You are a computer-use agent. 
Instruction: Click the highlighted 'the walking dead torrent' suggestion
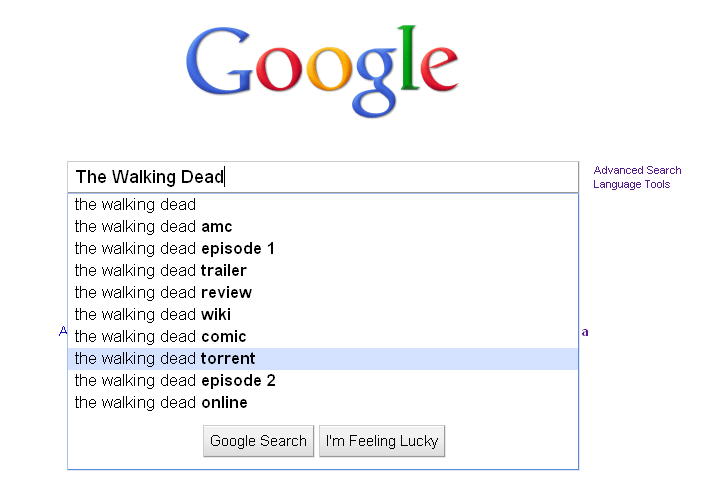point(323,359)
